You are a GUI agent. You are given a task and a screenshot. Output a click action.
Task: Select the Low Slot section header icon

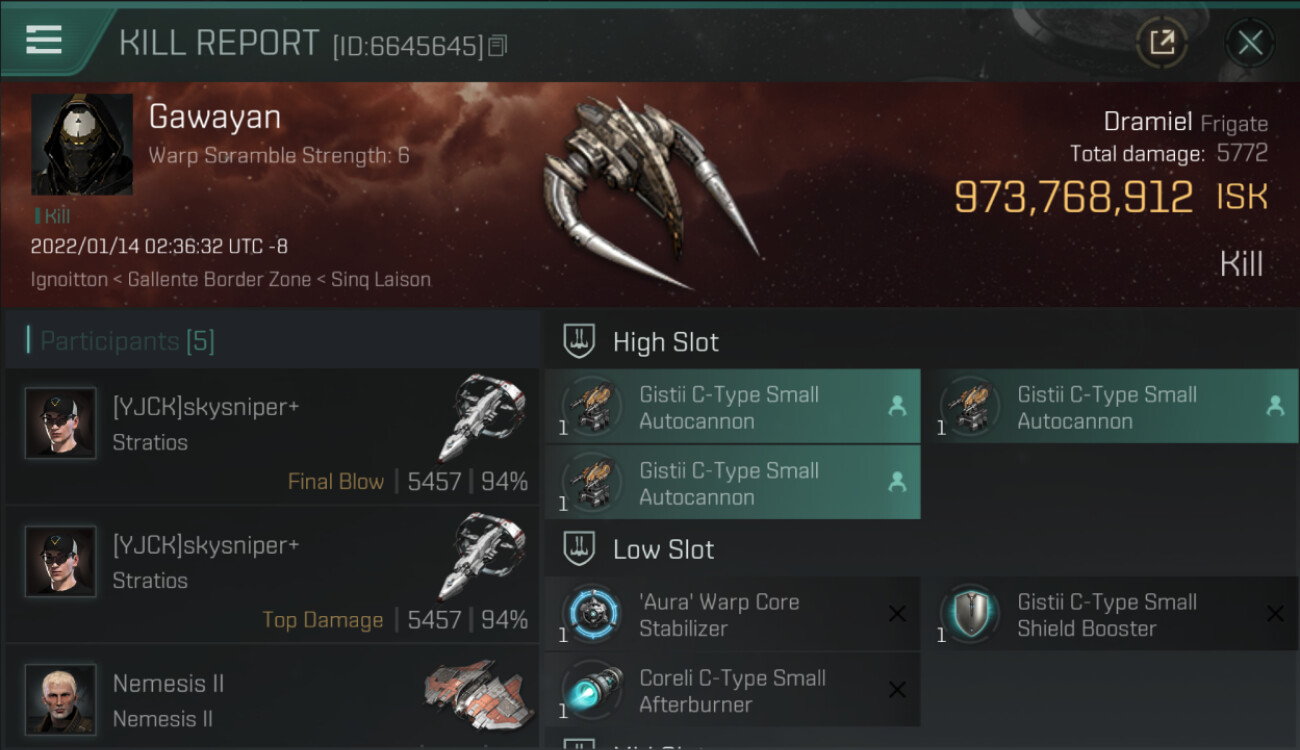pos(580,549)
